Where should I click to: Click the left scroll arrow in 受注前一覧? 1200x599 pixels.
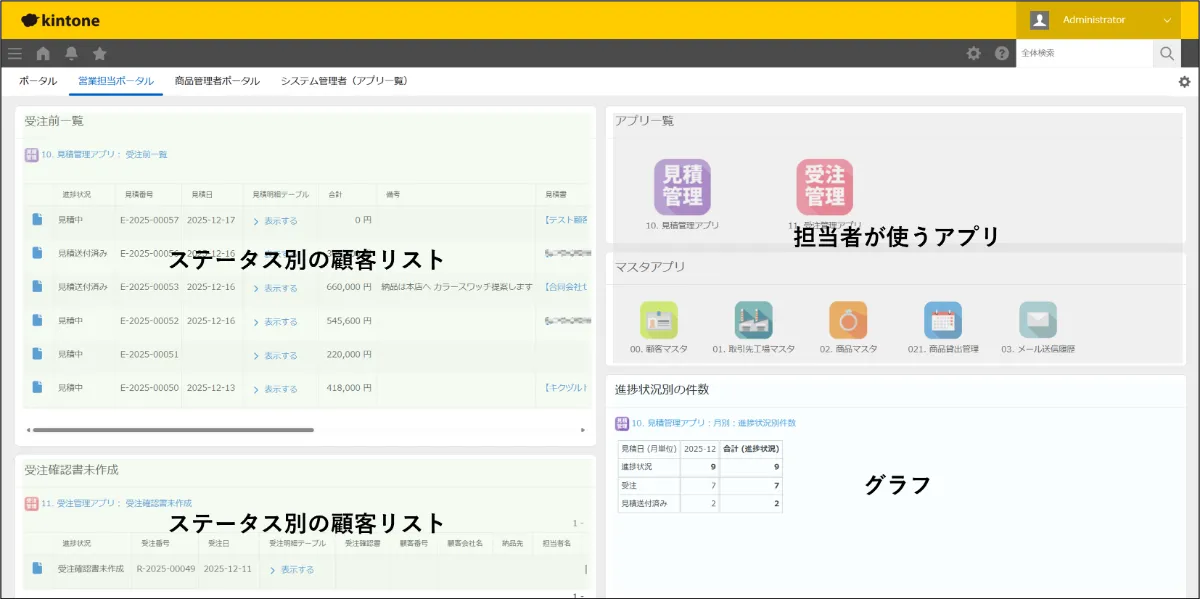tap(28, 430)
